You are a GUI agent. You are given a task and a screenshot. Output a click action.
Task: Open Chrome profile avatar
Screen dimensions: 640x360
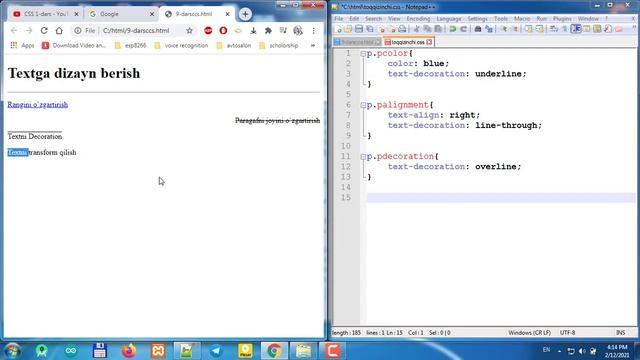(298, 31)
